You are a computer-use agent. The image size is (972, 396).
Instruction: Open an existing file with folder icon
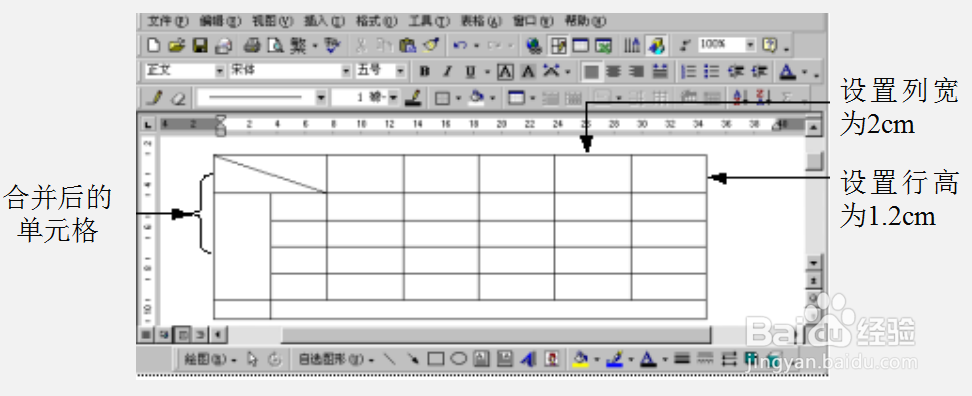(x=177, y=45)
